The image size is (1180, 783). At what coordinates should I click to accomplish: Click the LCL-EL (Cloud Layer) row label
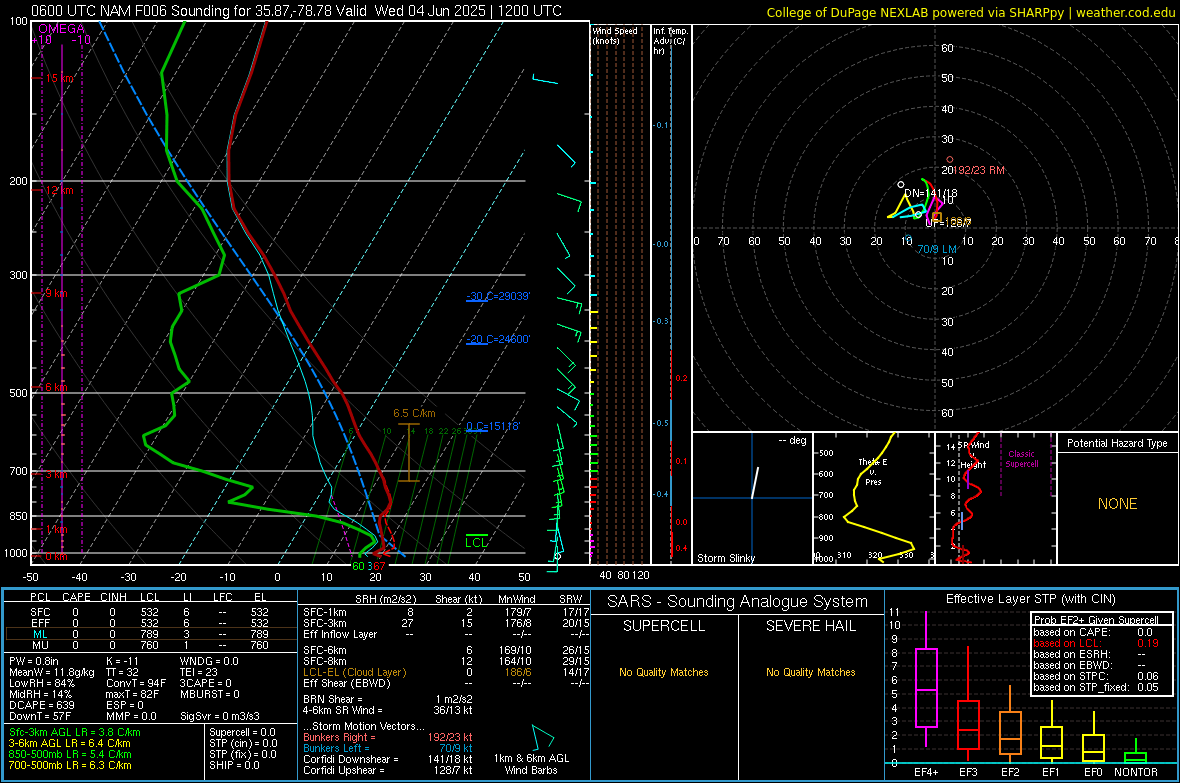[x=354, y=672]
